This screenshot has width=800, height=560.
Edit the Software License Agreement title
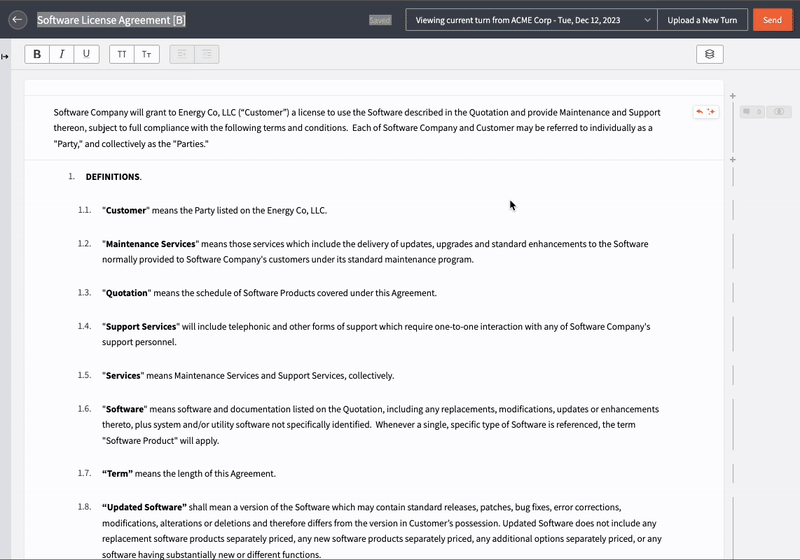point(111,20)
